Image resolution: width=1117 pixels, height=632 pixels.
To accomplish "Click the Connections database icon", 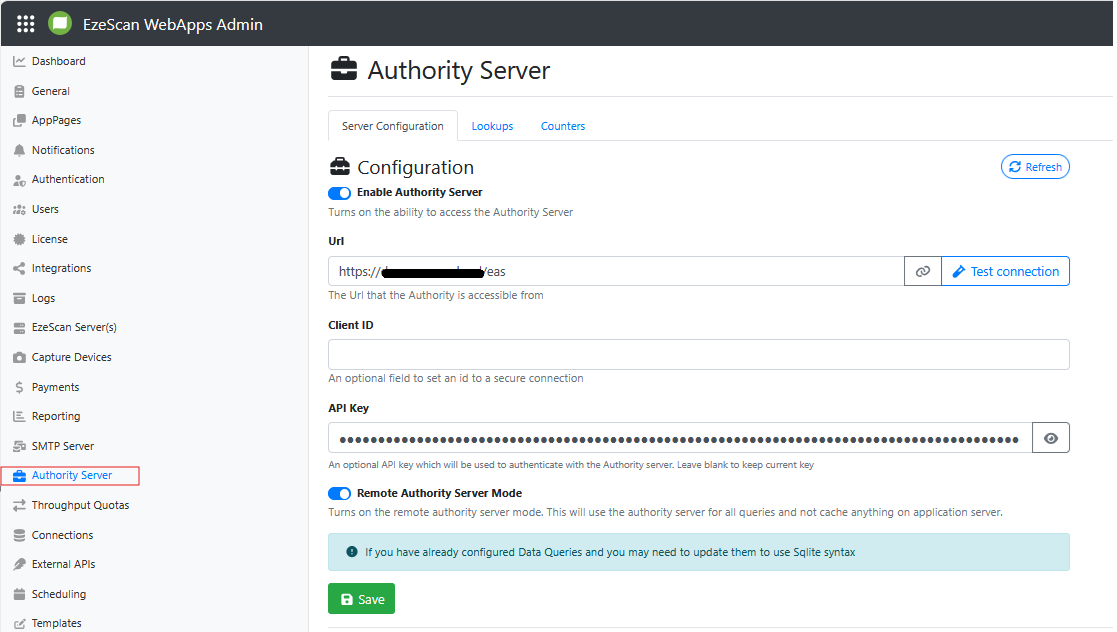I will [x=19, y=535].
